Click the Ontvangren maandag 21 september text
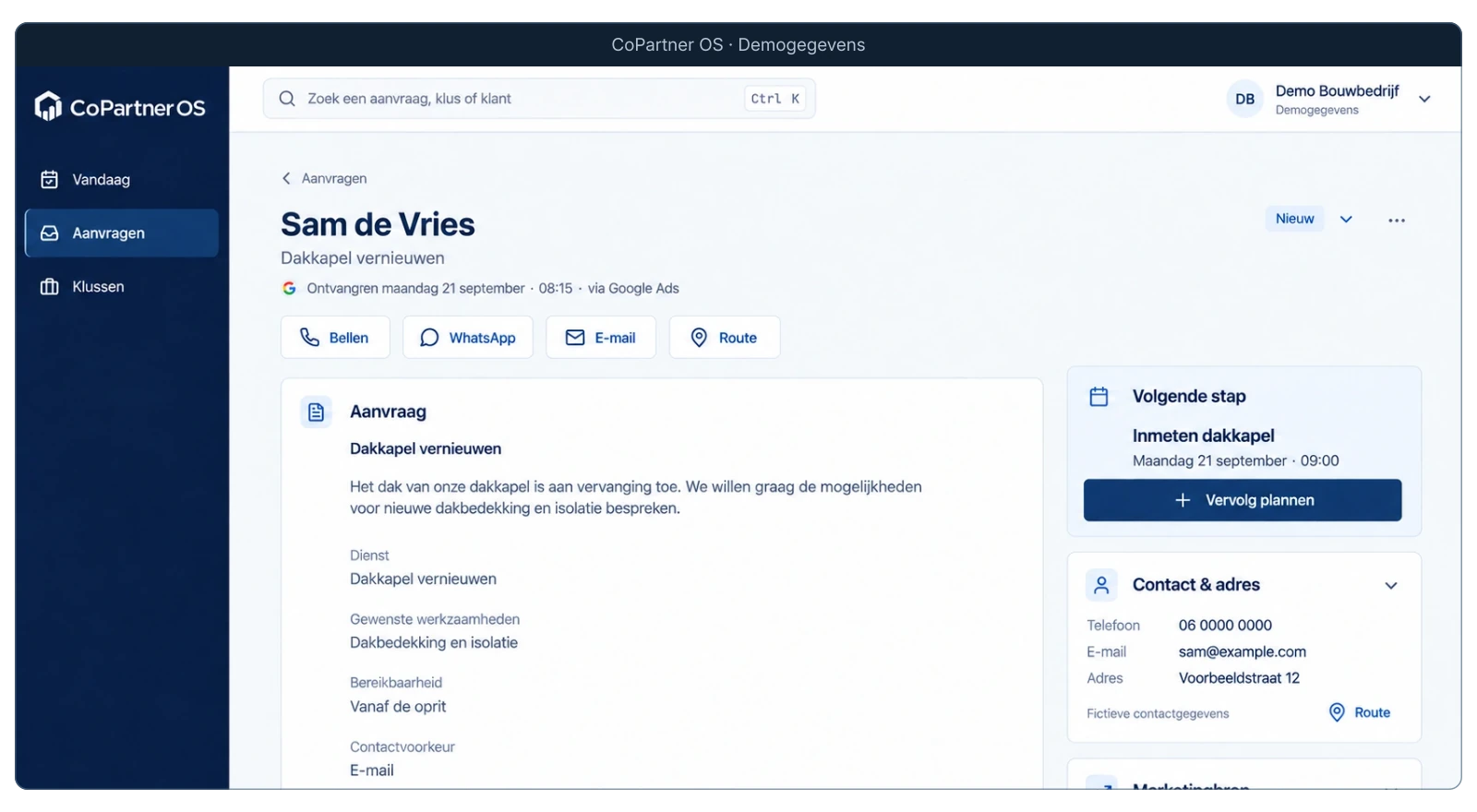Screen dimensions: 1477x812 pos(415,288)
